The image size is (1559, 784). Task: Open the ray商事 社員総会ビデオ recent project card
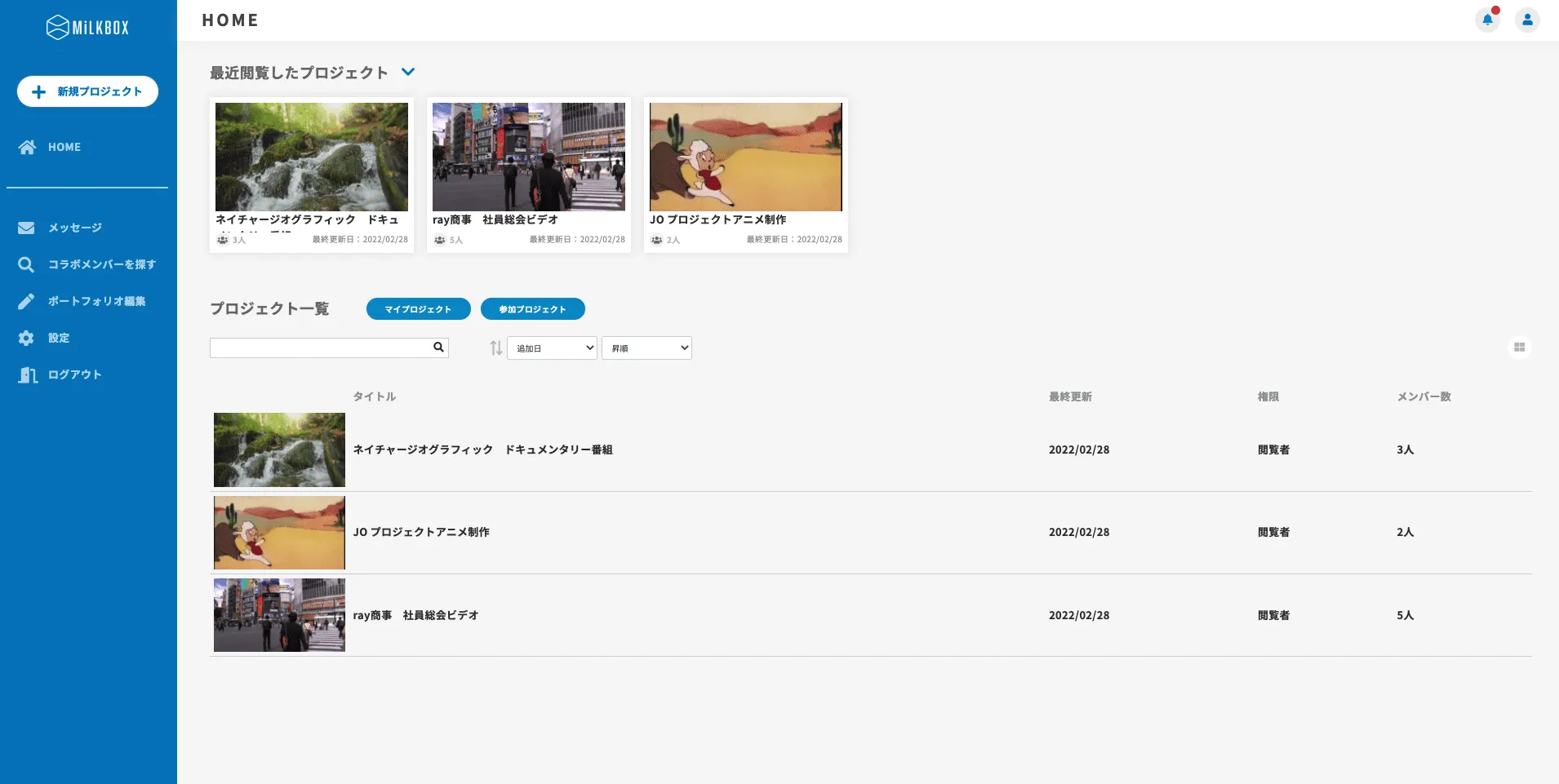pyautogui.click(x=528, y=175)
